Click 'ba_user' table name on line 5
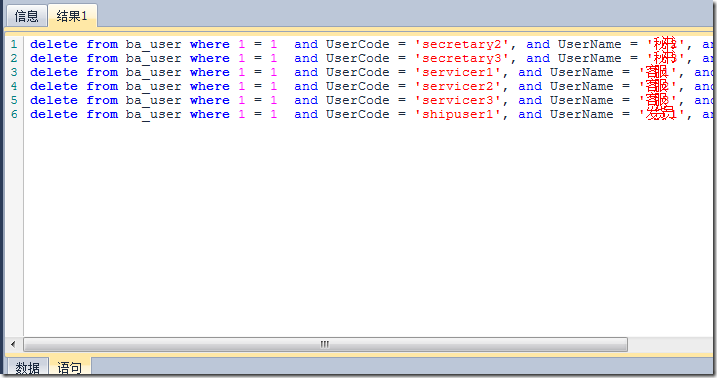Screen dimensions: 717x378 (154, 101)
